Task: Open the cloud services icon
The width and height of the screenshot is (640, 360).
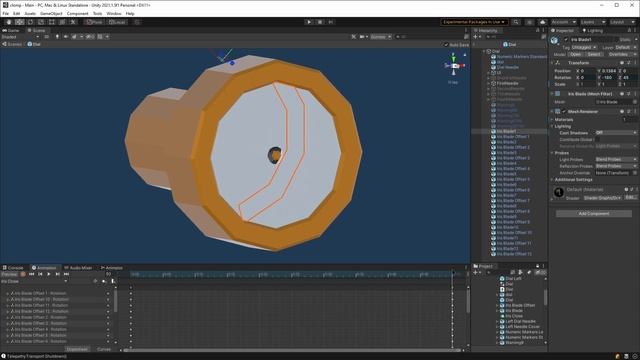Action: pyautogui.click(x=542, y=22)
